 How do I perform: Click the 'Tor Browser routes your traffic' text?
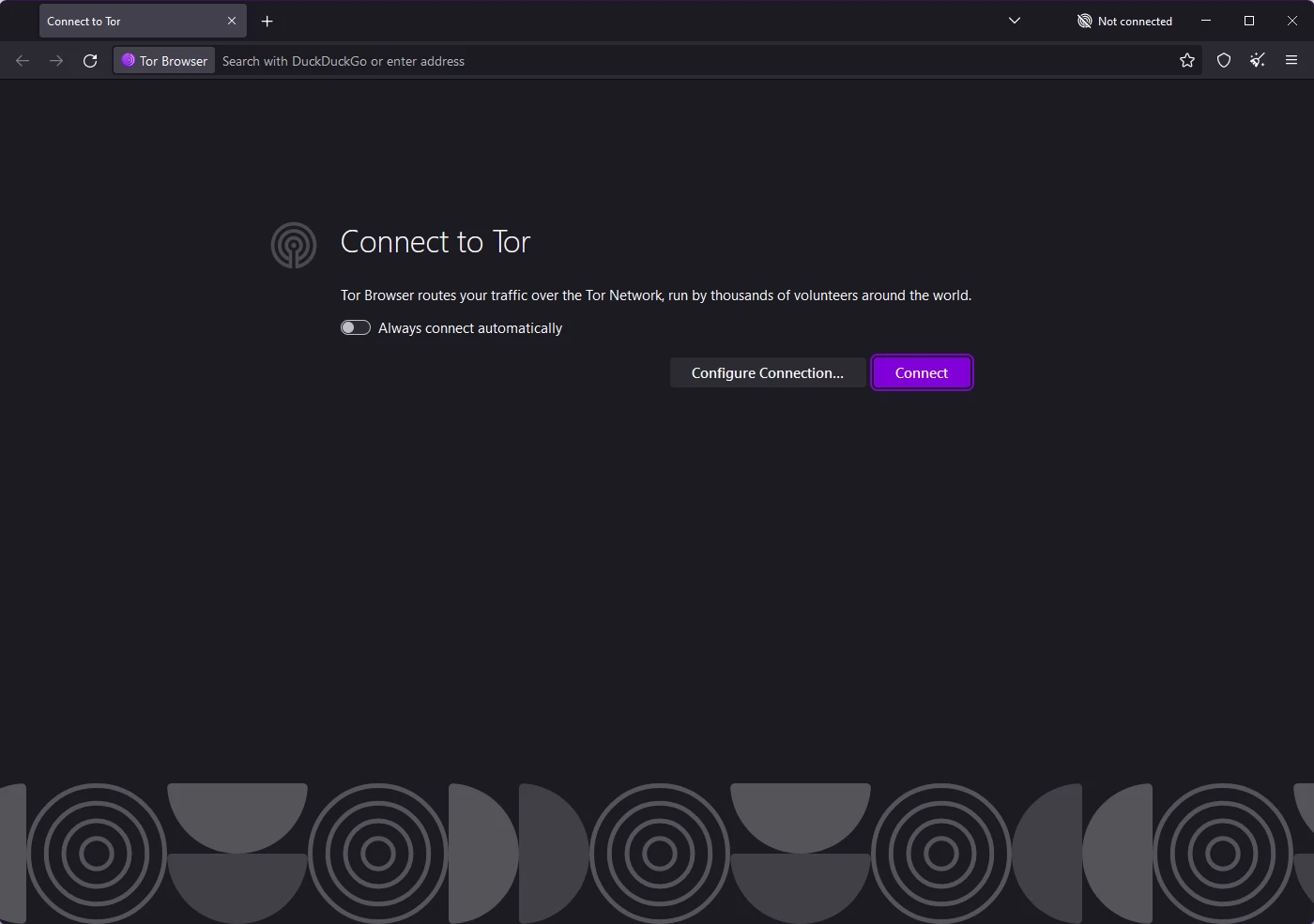pyautogui.click(x=656, y=295)
